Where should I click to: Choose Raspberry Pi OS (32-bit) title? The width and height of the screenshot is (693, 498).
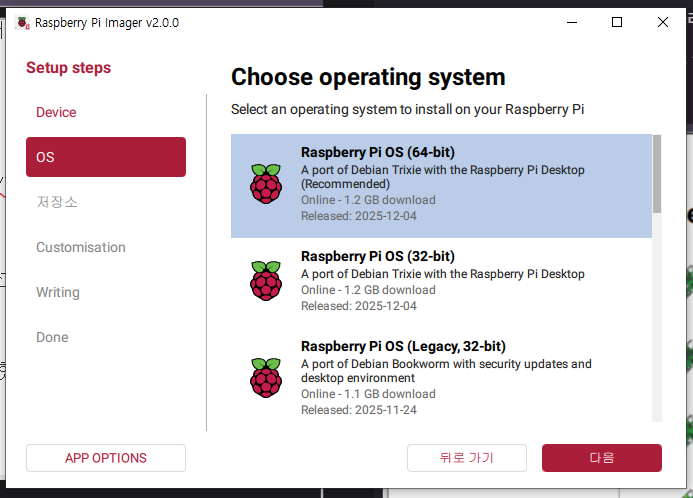pyautogui.click(x=378, y=256)
